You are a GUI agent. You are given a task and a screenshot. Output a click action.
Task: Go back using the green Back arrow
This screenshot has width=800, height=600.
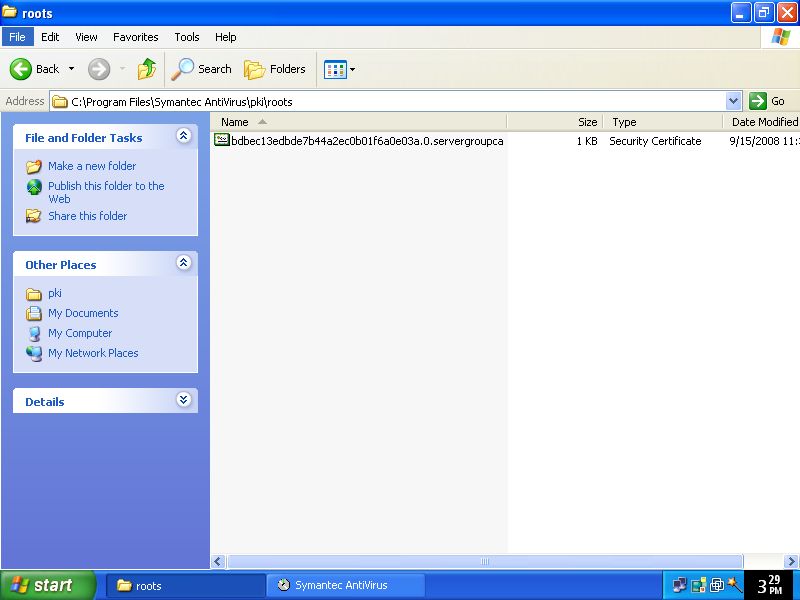(x=21, y=69)
